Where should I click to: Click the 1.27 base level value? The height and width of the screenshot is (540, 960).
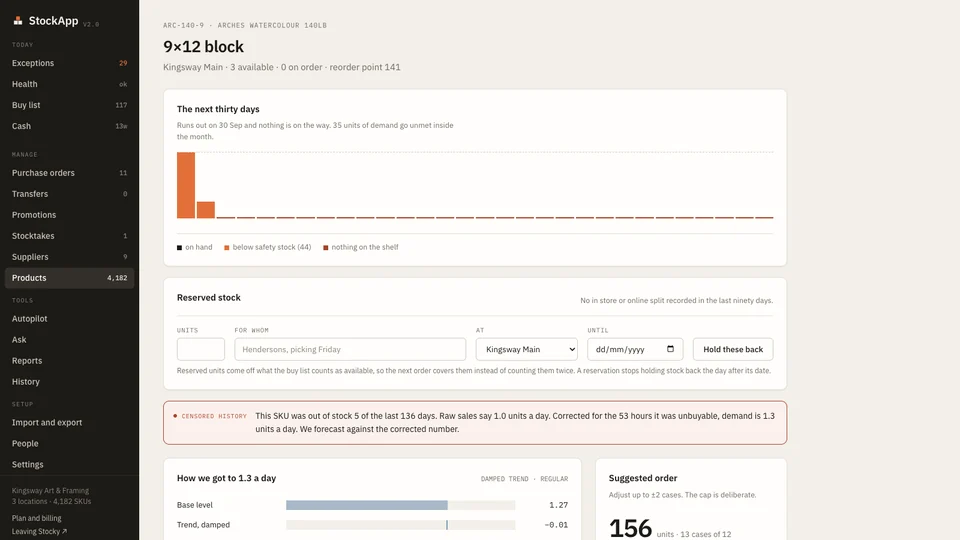[x=558, y=505]
